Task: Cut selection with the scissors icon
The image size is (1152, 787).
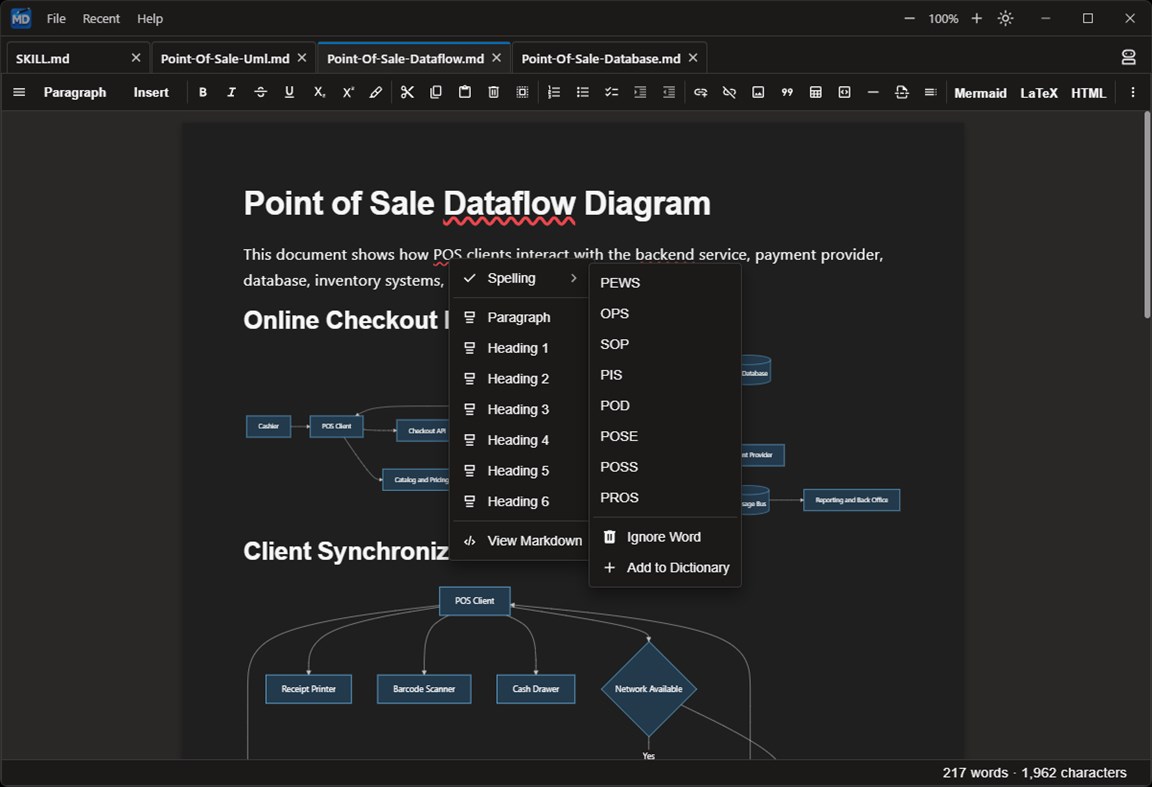Action: pyautogui.click(x=407, y=92)
